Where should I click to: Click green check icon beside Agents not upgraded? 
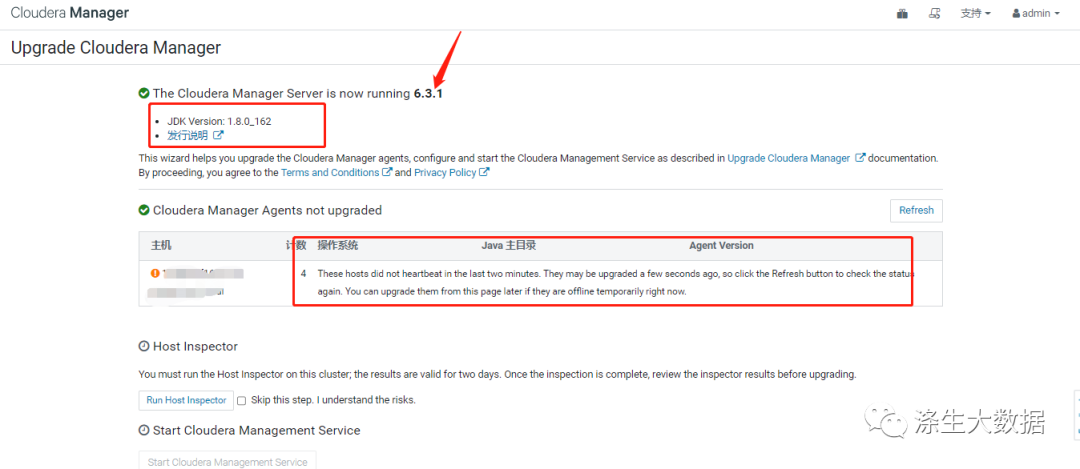(144, 210)
